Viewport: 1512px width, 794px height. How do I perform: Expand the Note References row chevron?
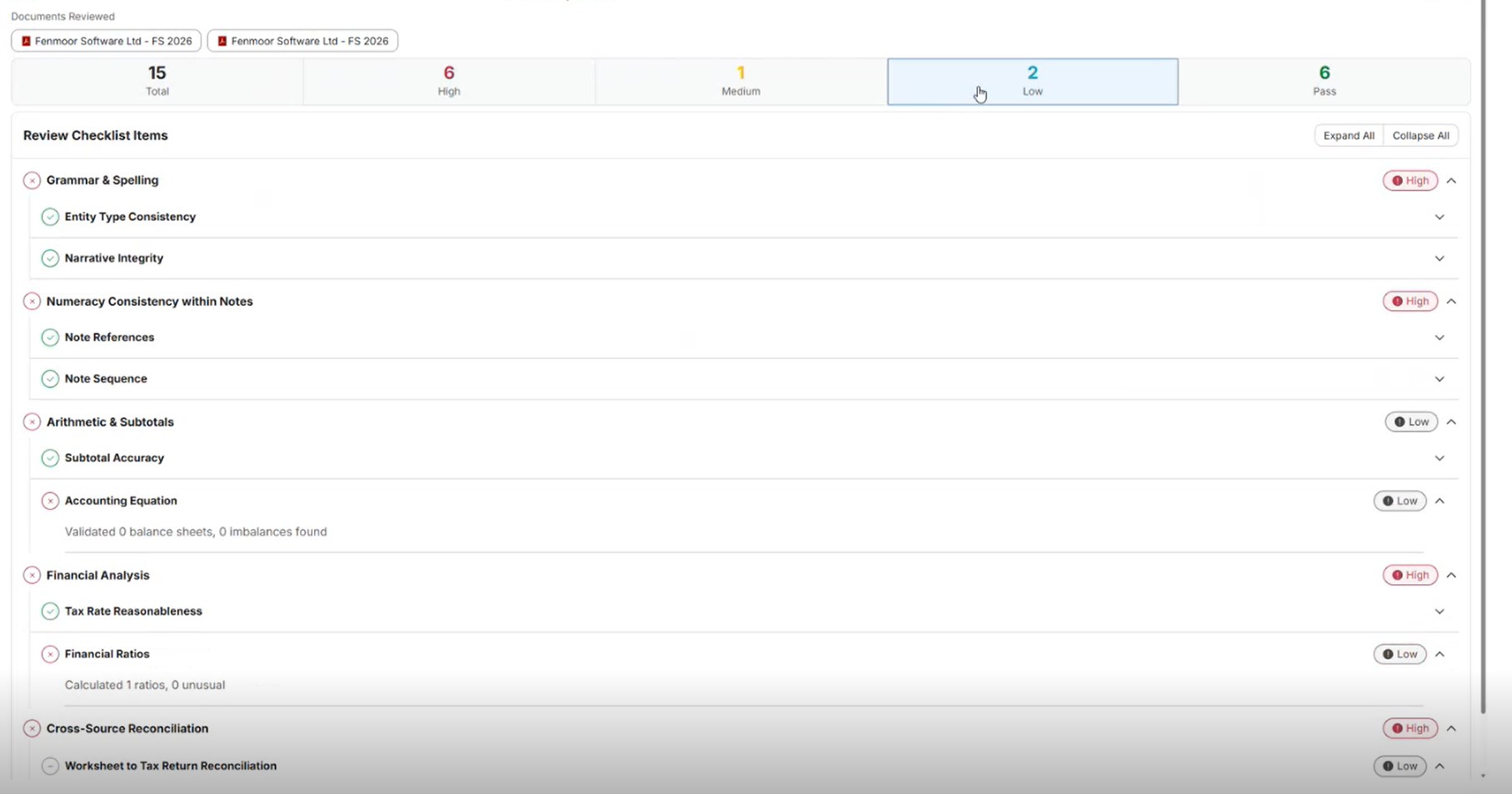pyautogui.click(x=1440, y=337)
